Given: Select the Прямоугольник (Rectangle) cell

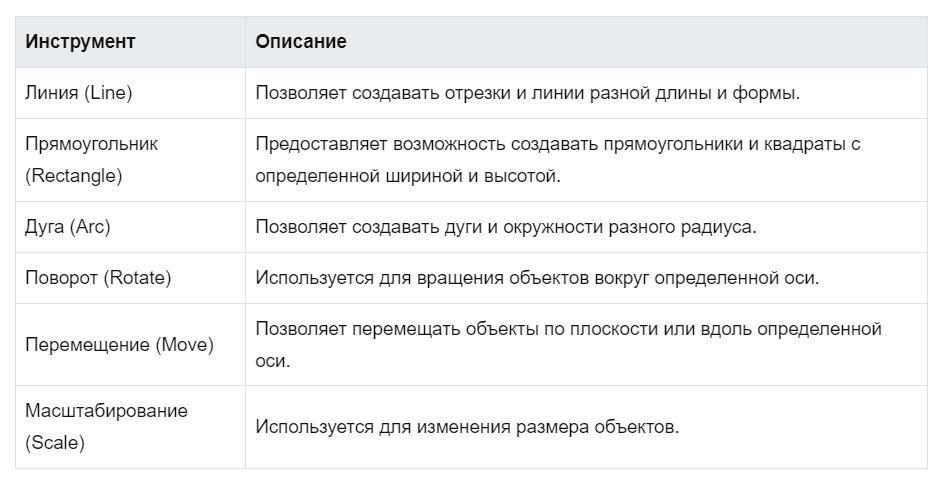Looking at the screenshot, I should pyautogui.click(x=130, y=160).
